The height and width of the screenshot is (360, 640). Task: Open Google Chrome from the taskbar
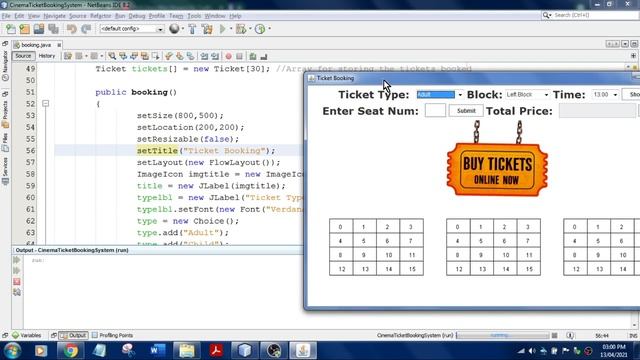tap(70, 351)
